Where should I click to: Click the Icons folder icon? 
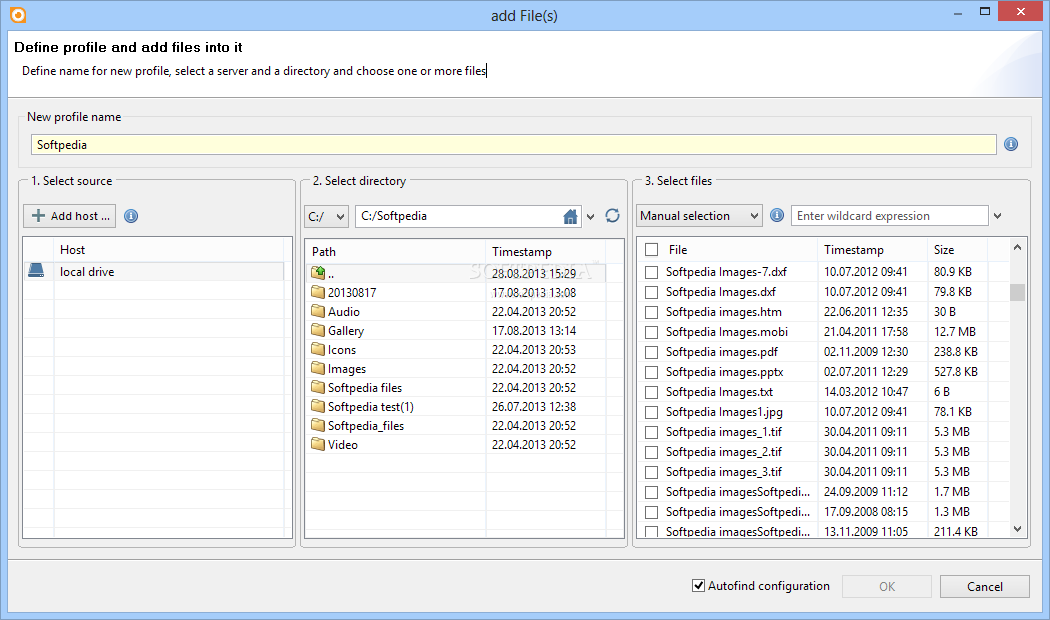coord(318,349)
